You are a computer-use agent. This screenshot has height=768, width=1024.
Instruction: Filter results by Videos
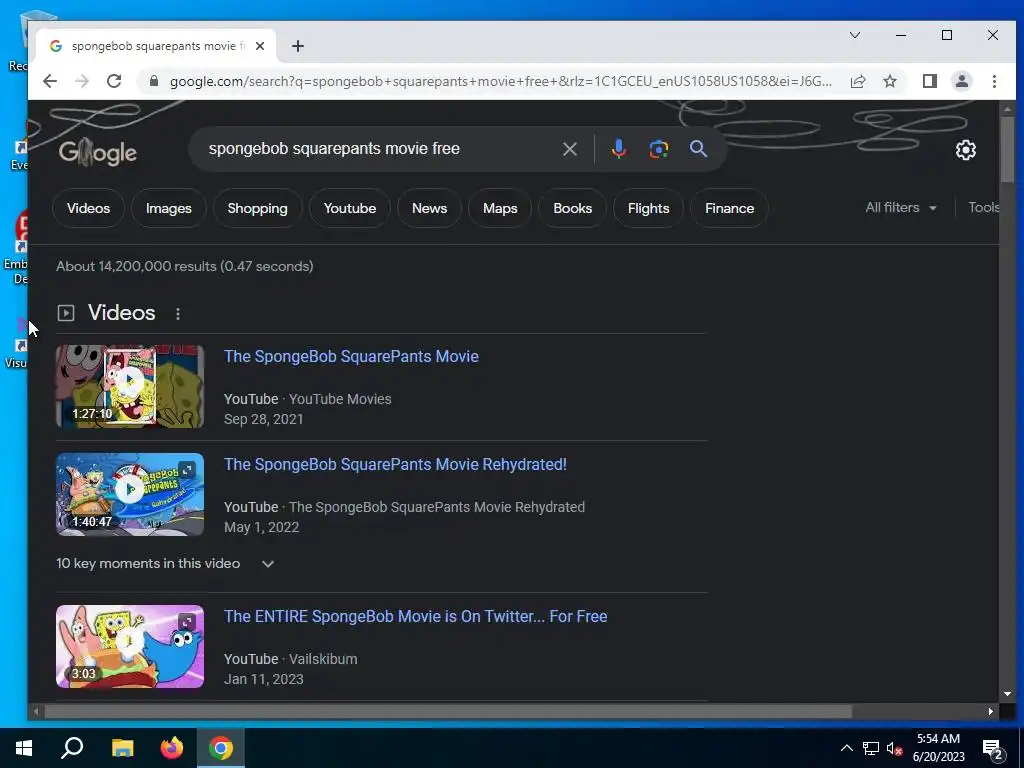coord(88,208)
